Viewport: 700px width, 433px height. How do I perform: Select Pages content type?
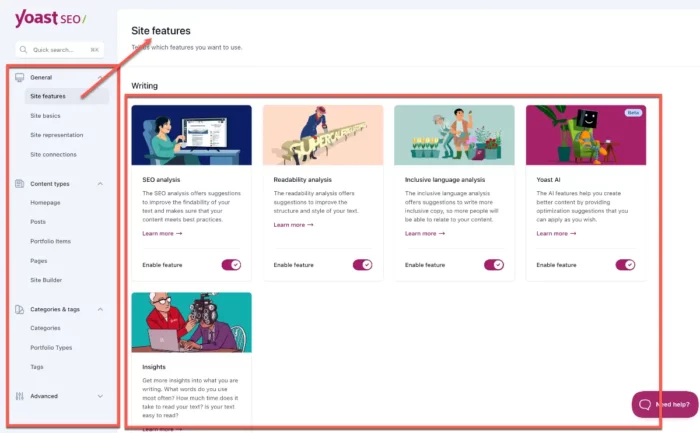coord(38,261)
